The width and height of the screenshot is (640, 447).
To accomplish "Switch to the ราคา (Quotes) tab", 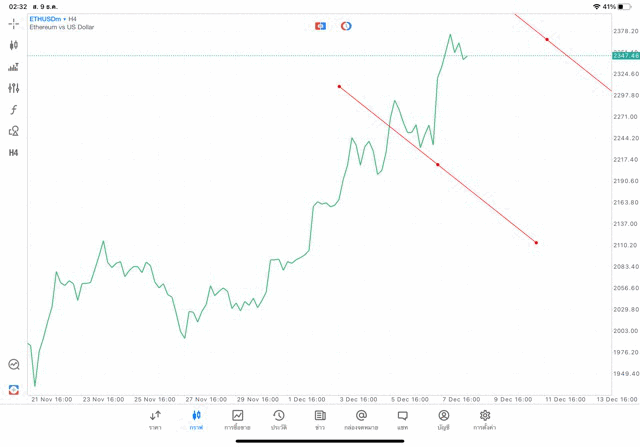I will (x=155, y=420).
